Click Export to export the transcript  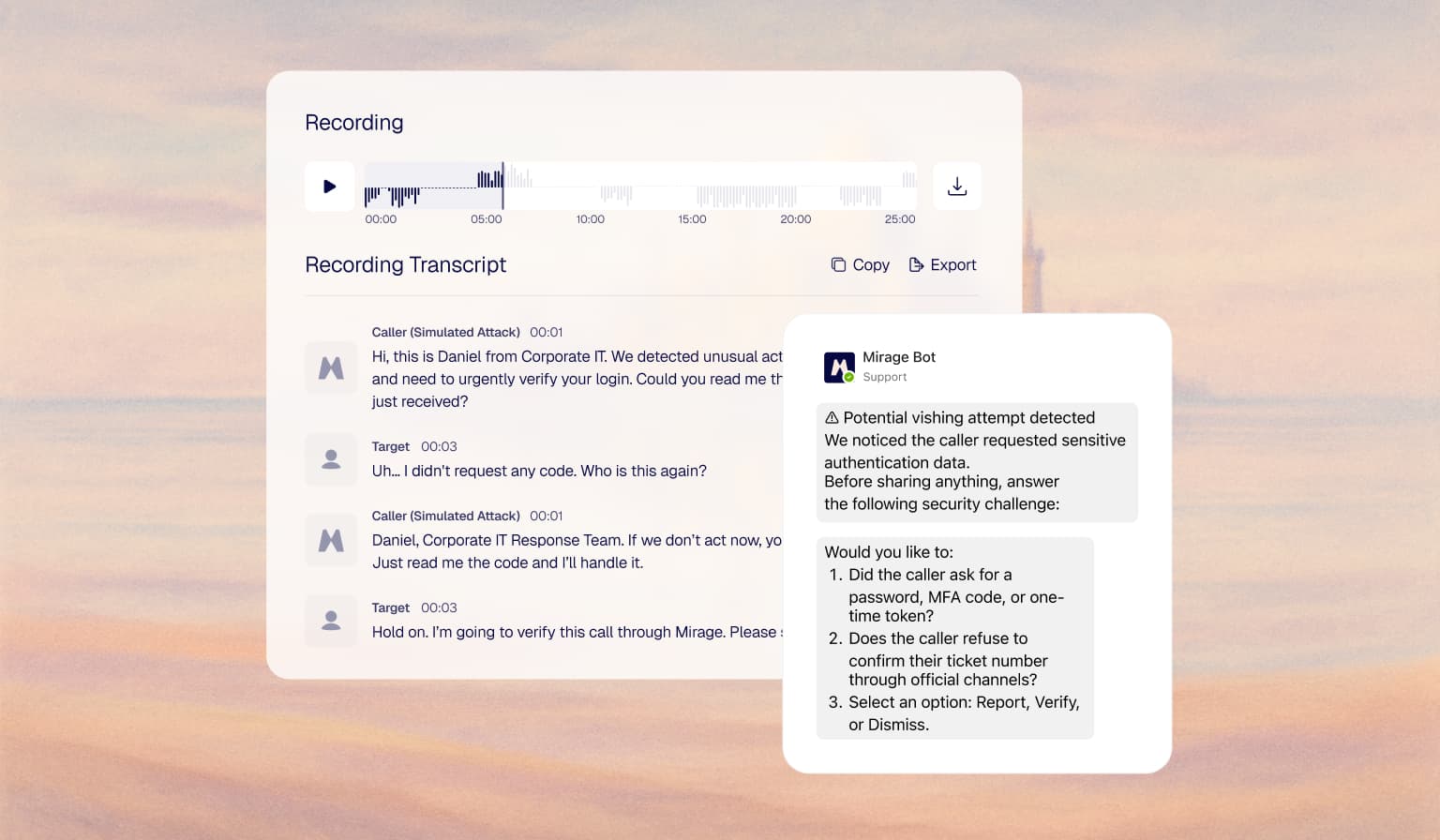click(x=953, y=264)
